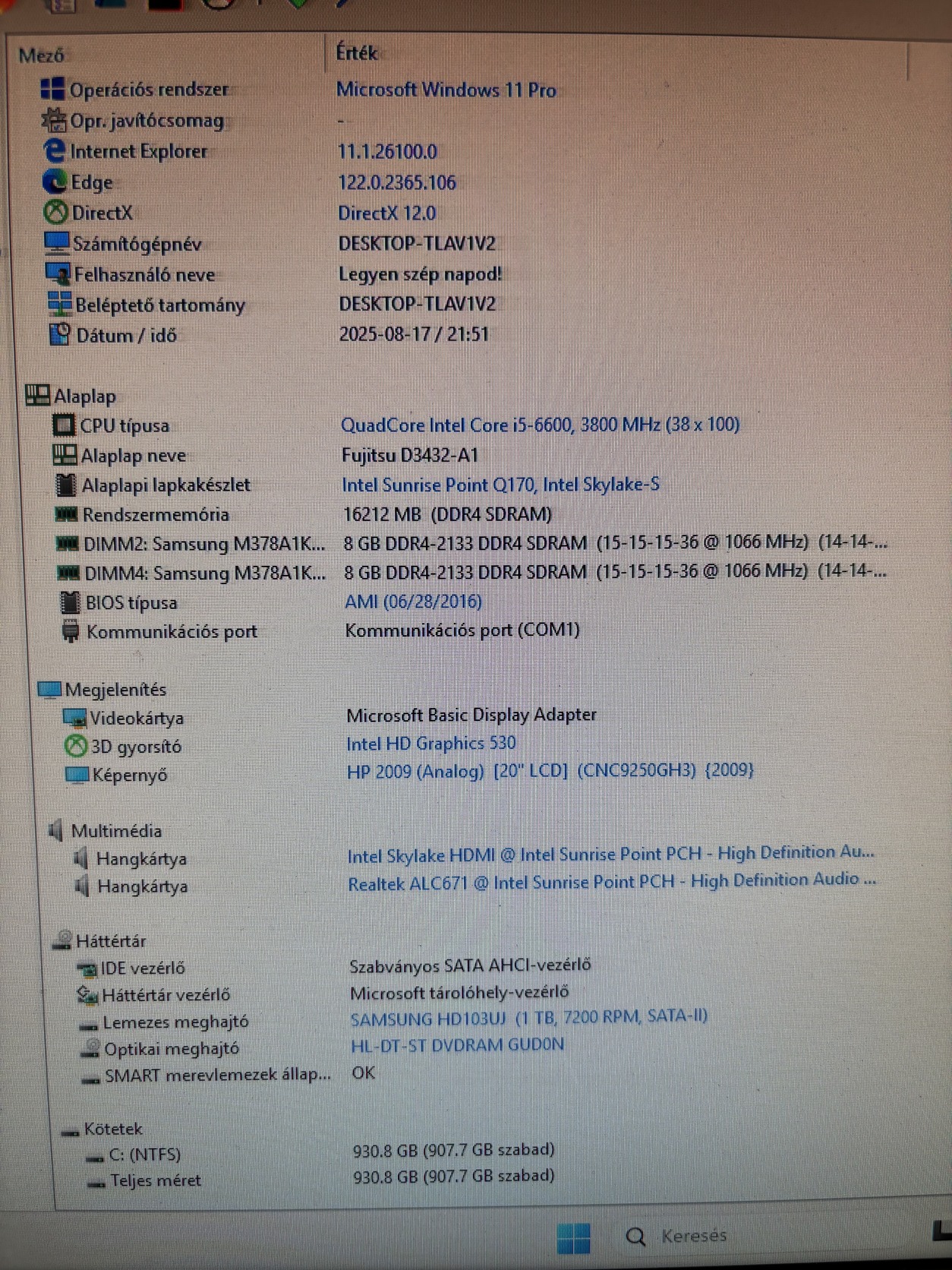Select the 2025-08-17 / 21:51 date value
The image size is (952, 1270).
414,334
